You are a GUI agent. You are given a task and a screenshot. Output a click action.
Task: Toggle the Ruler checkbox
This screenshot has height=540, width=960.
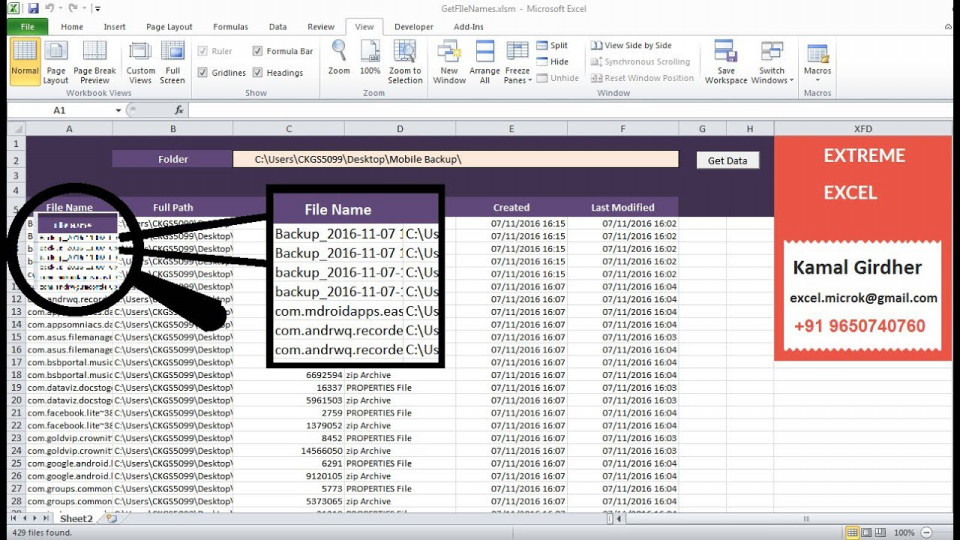[203, 51]
